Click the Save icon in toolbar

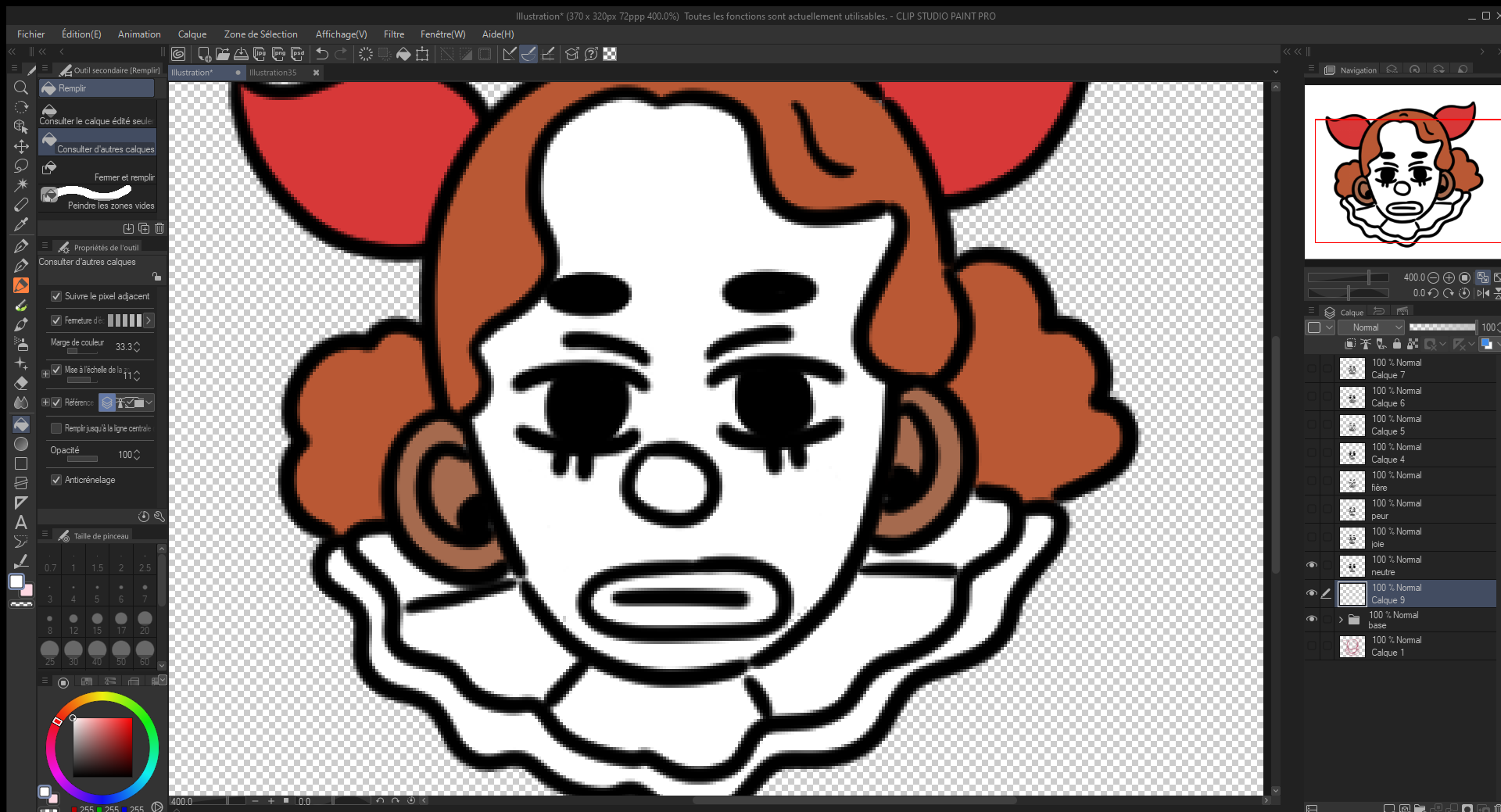coord(242,54)
